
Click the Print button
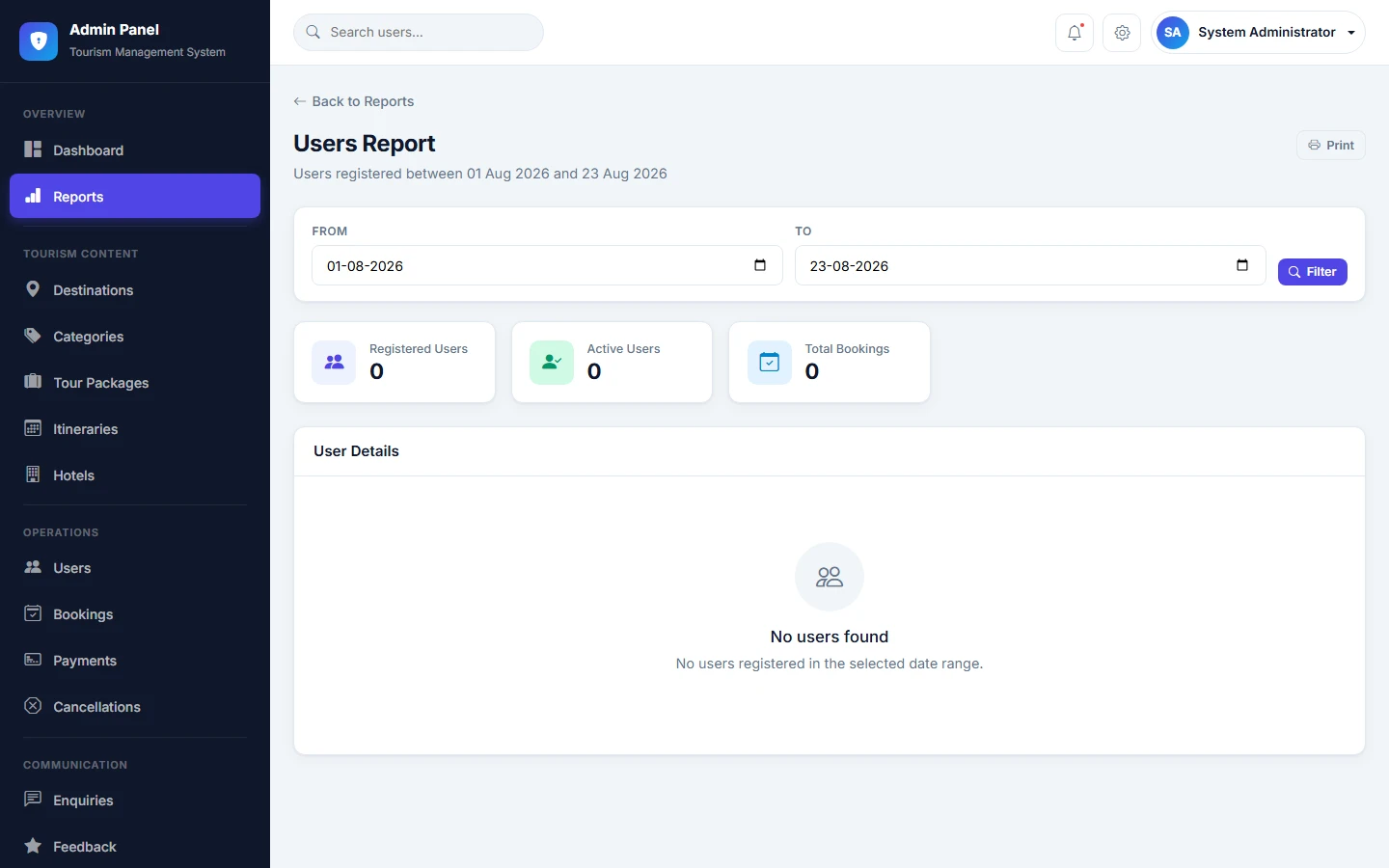[1331, 145]
